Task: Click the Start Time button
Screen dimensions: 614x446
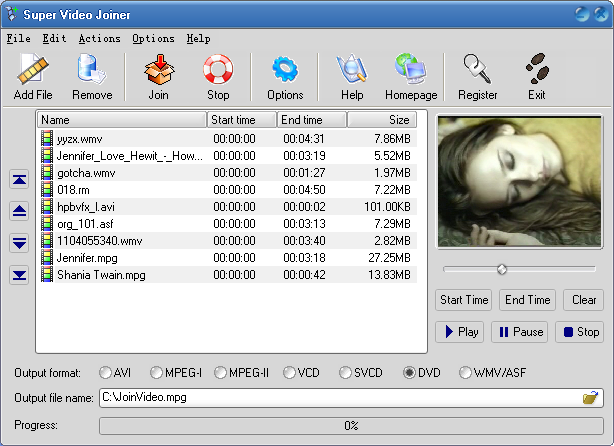Action: 464,300
